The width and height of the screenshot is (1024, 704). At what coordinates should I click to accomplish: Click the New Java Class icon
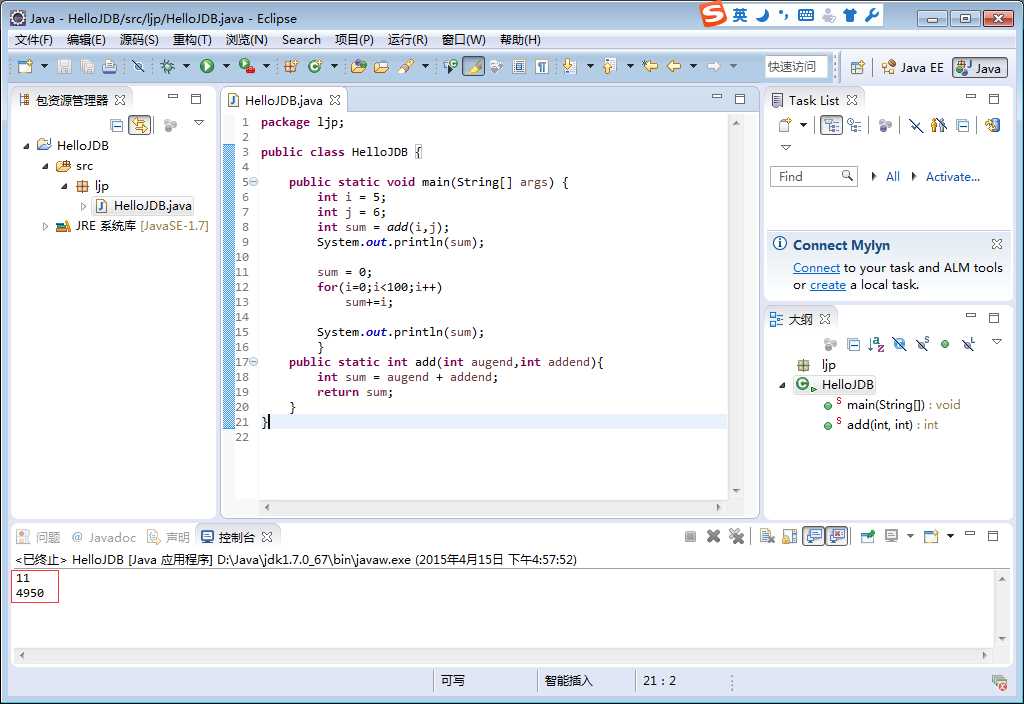click(x=315, y=66)
